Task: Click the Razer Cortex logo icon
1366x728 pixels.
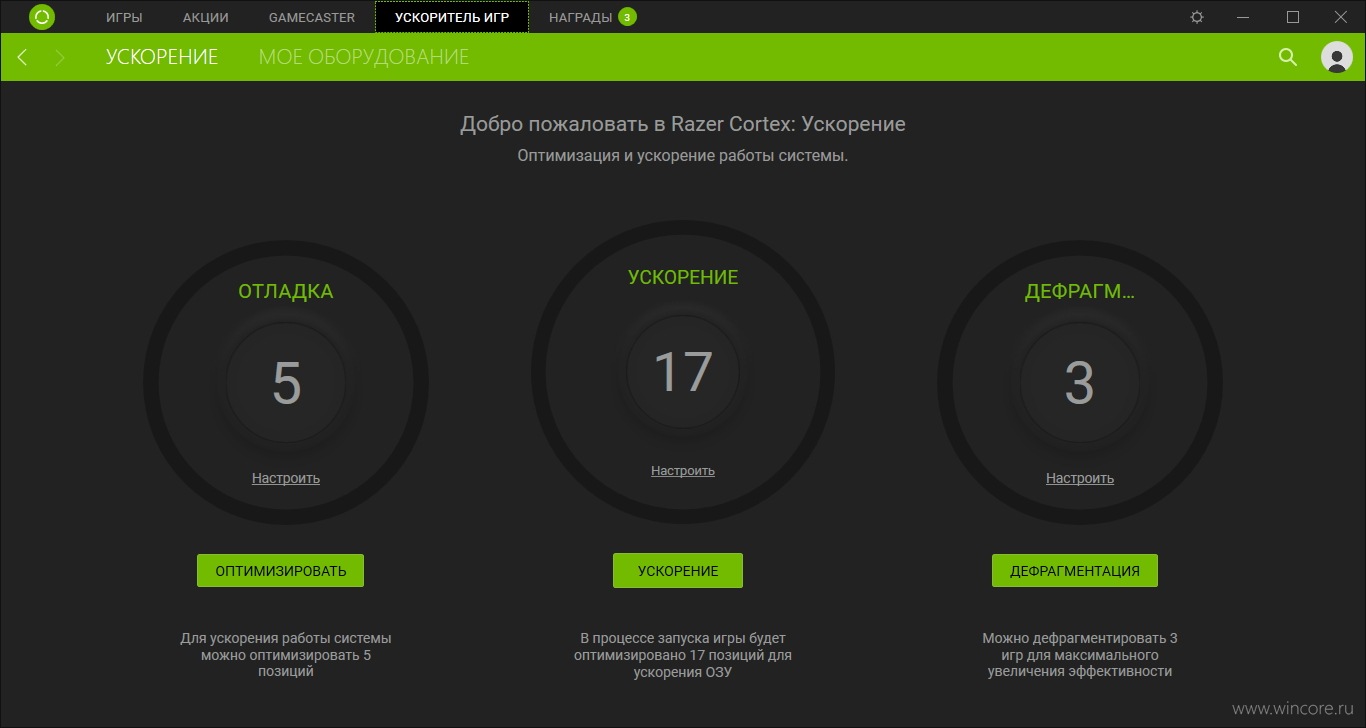Action: [42, 17]
